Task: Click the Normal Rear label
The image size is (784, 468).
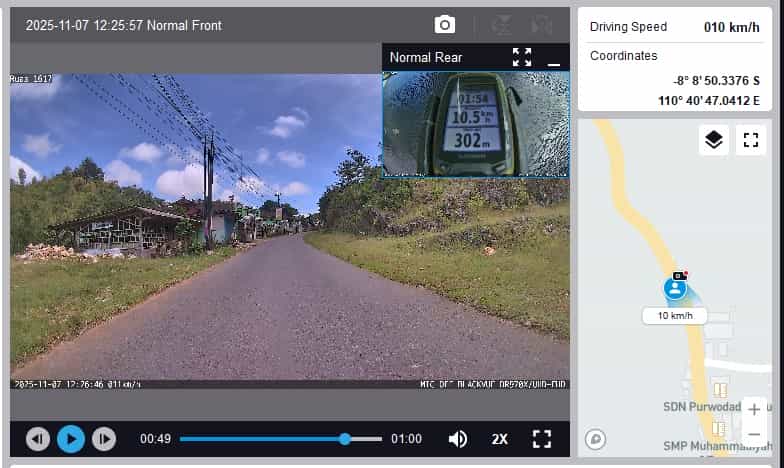Action: pyautogui.click(x=426, y=58)
